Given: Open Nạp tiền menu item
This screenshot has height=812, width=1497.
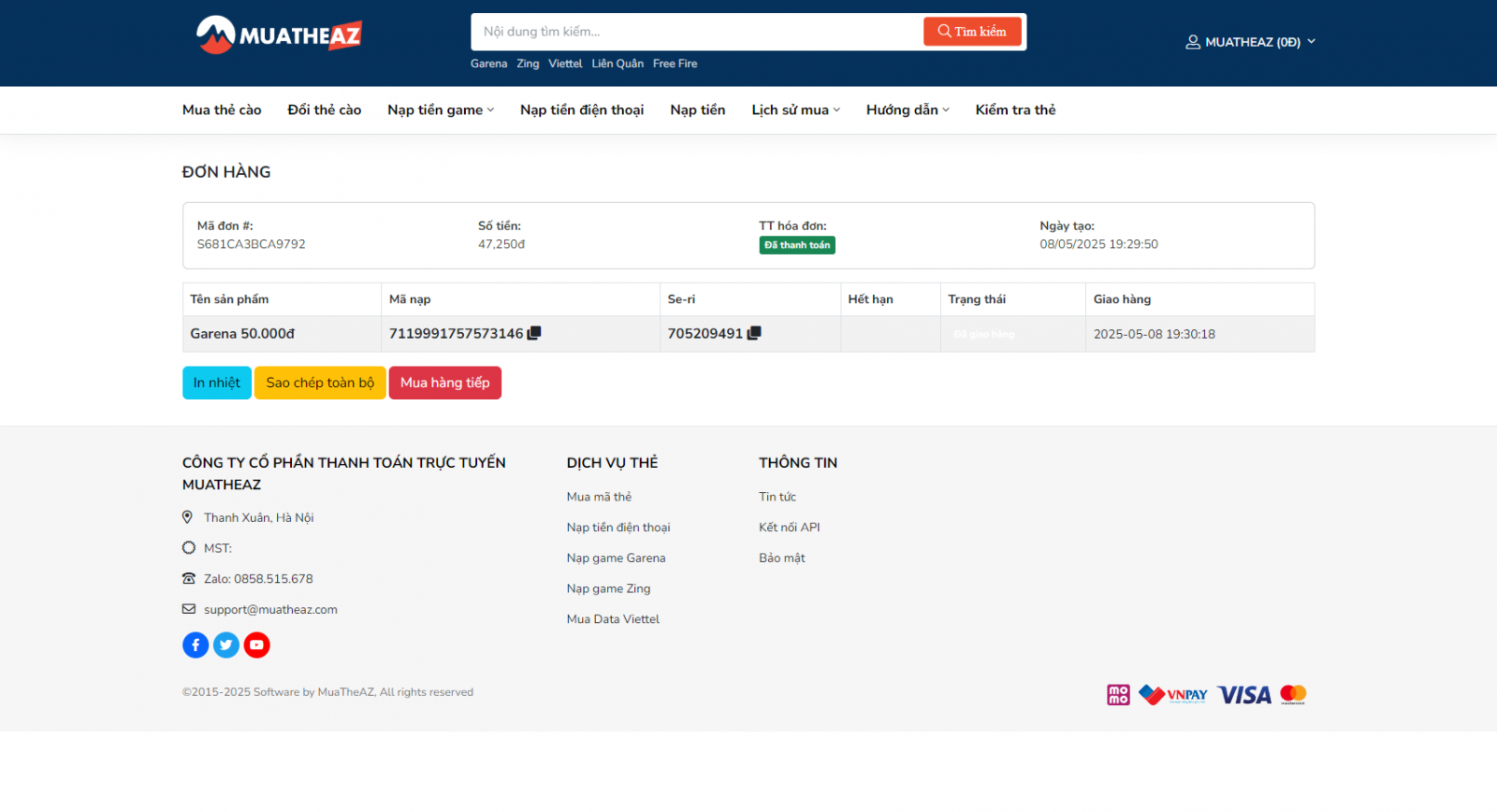Looking at the screenshot, I should [x=698, y=110].
